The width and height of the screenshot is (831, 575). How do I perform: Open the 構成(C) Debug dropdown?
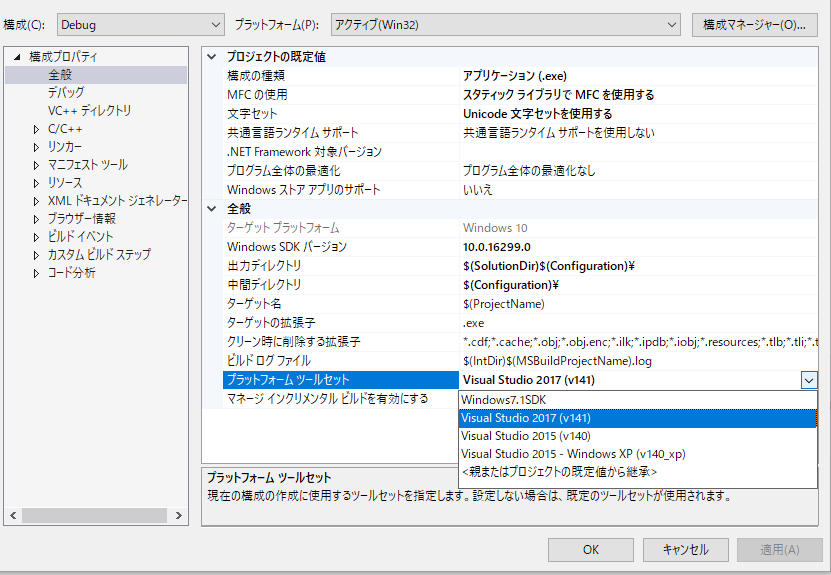140,24
